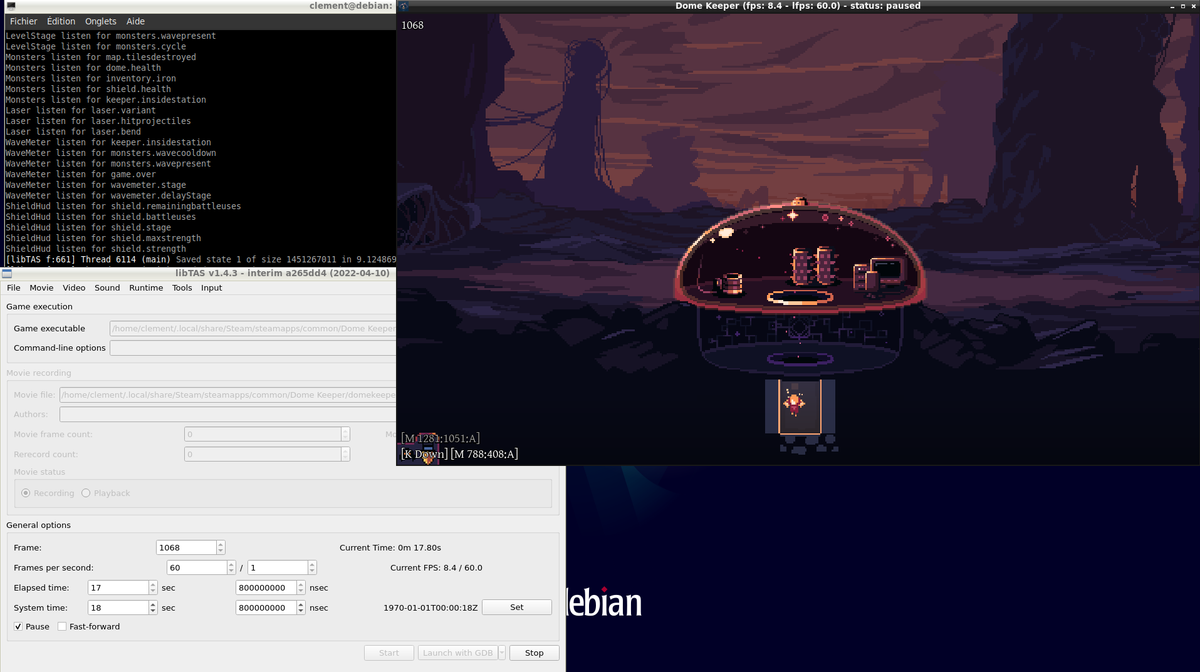Click the Stop button
1200x672 pixels.
534,653
